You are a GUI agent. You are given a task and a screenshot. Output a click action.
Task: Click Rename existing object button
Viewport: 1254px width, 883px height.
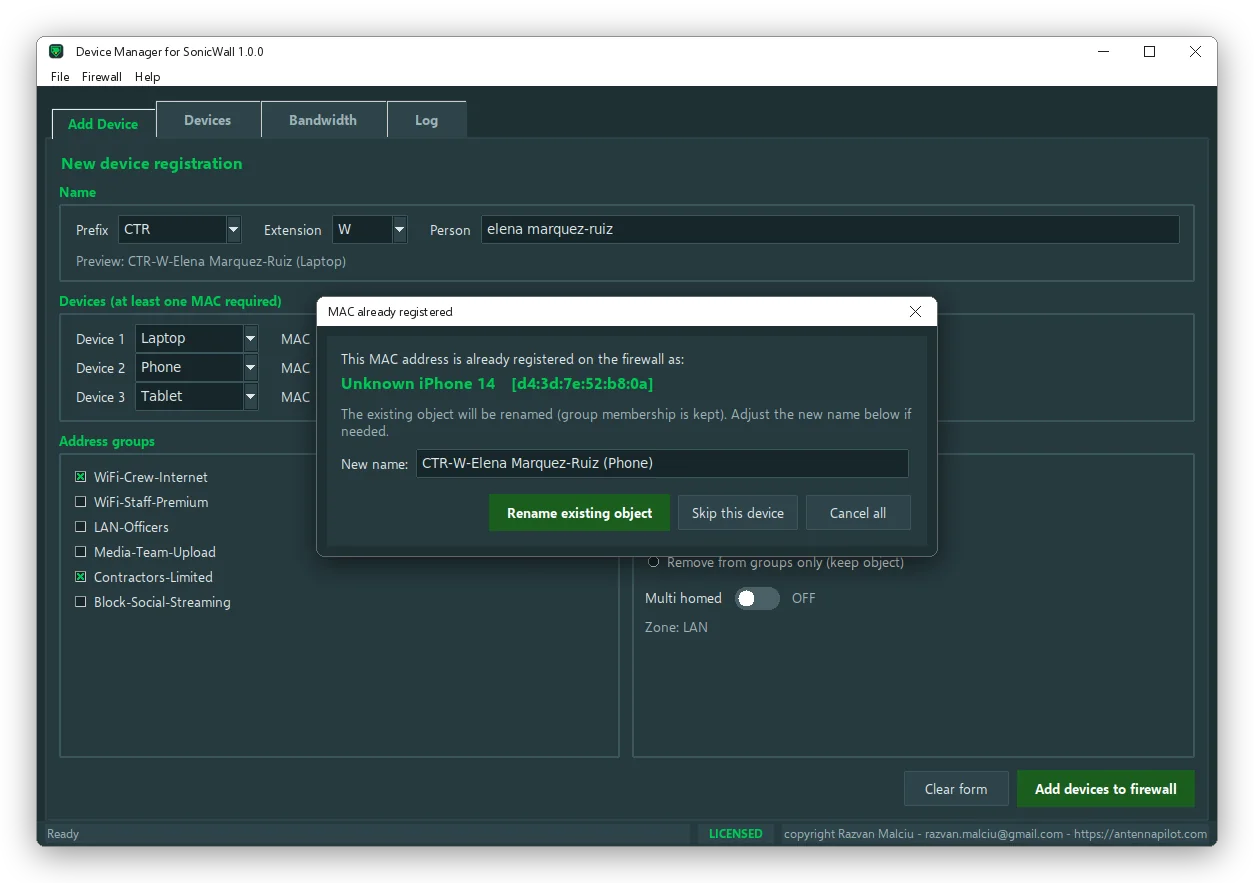coord(580,513)
